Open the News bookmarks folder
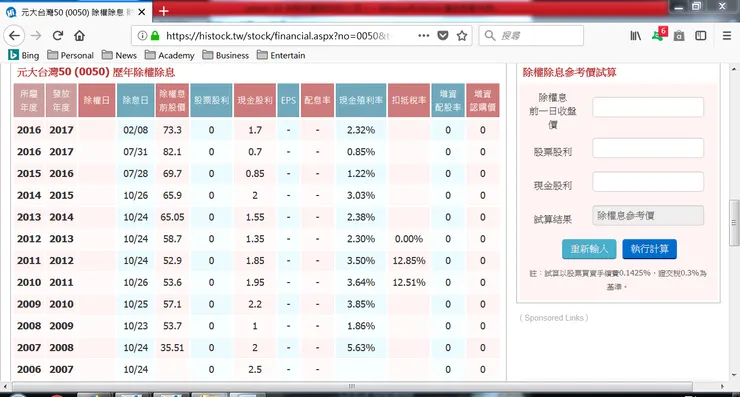Screen dimensions: 740x397 pyautogui.click(x=119, y=55)
